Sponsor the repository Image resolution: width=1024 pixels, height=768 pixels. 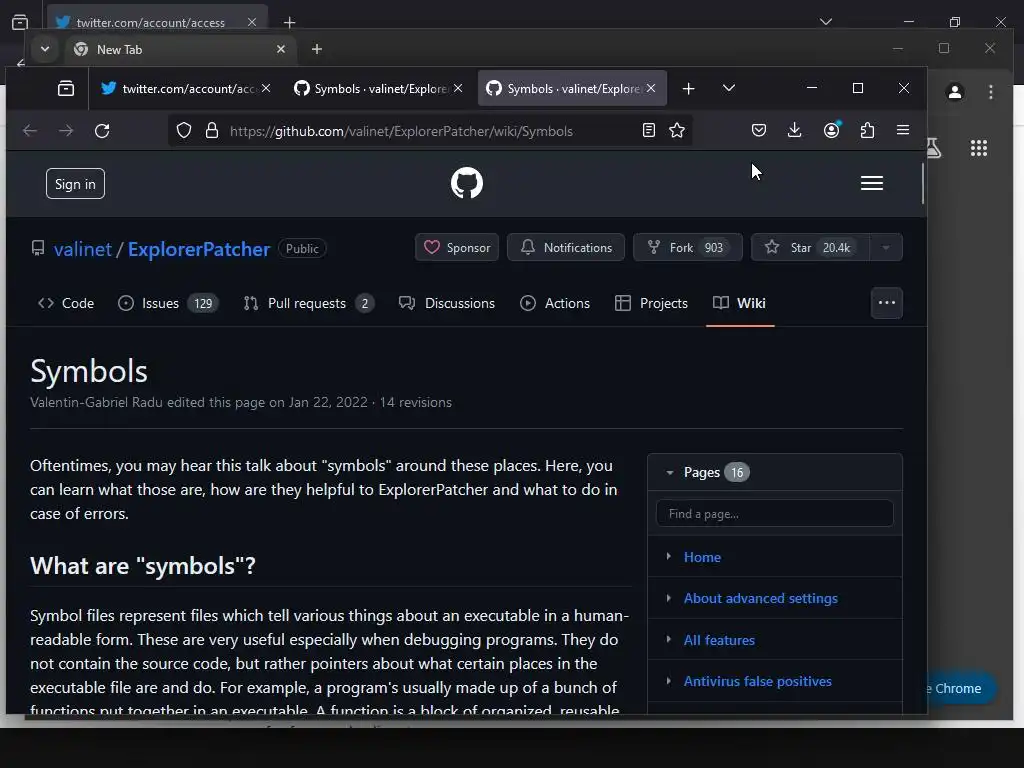coord(456,248)
